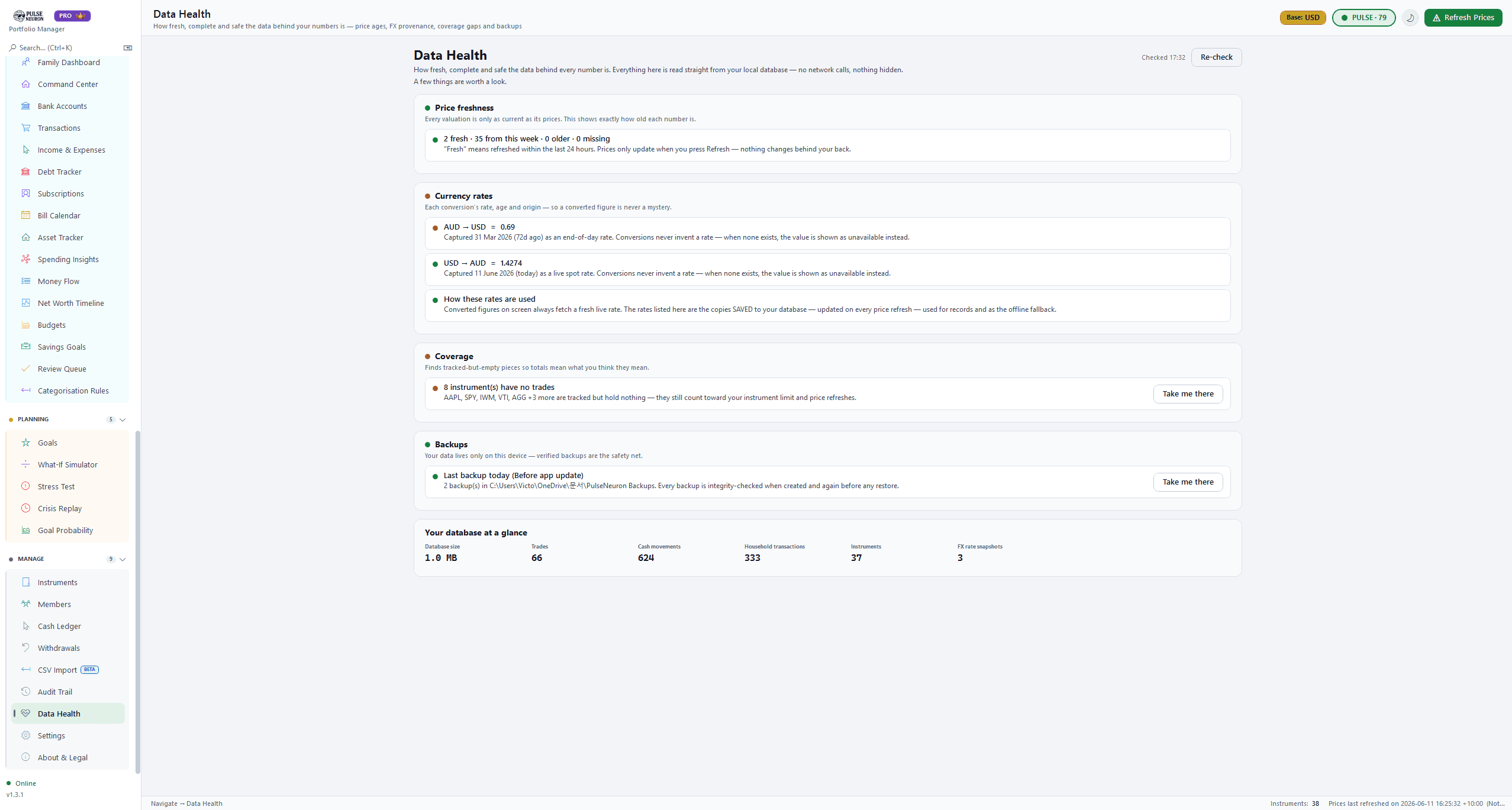Screen dimensions: 1512x810
Task: Open the What-If Simulator page
Action: click(x=68, y=464)
